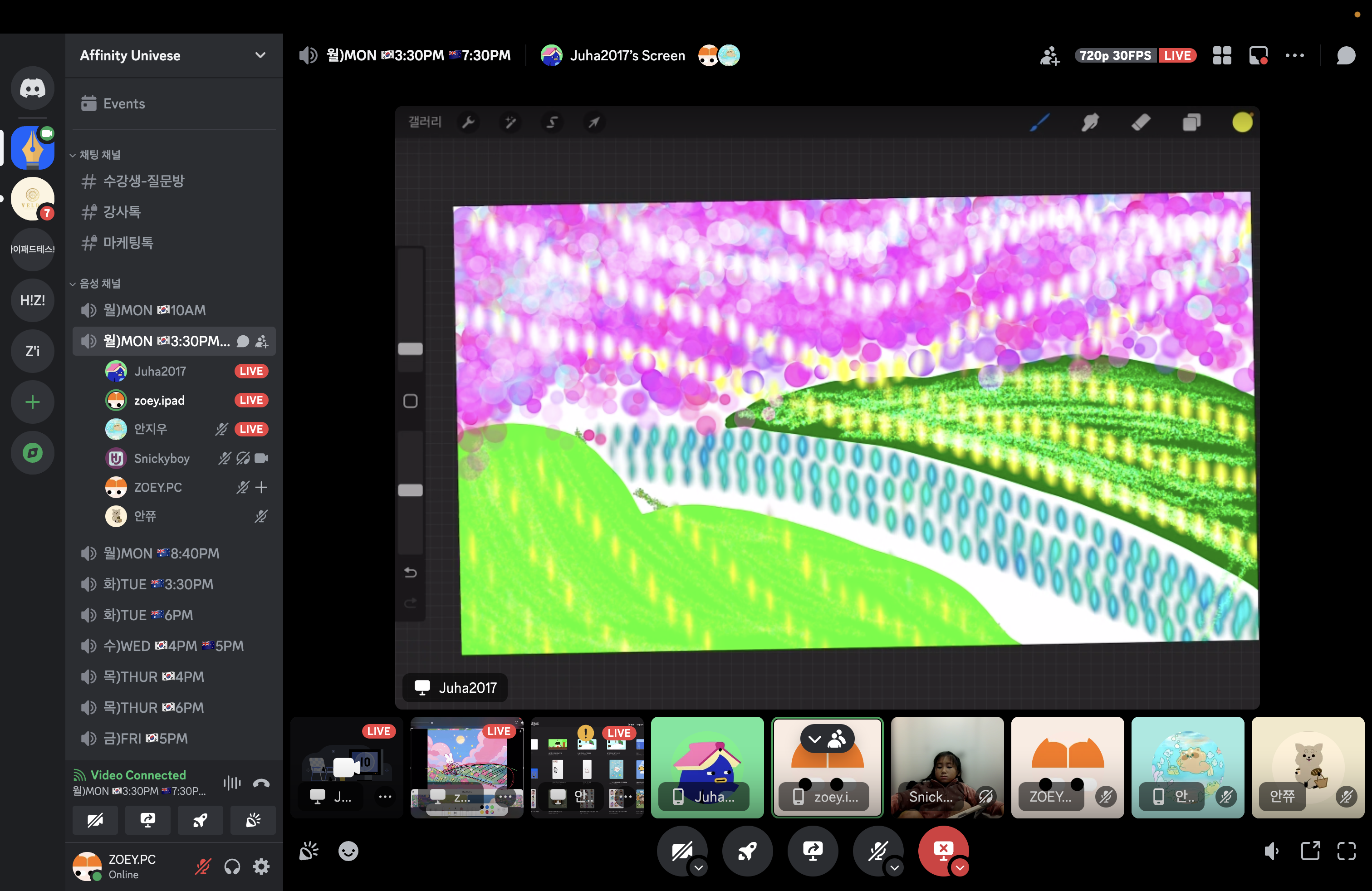Viewport: 1372px width, 891px height.
Task: Watch 안지우's LIVE stream in member list
Action: [251, 429]
